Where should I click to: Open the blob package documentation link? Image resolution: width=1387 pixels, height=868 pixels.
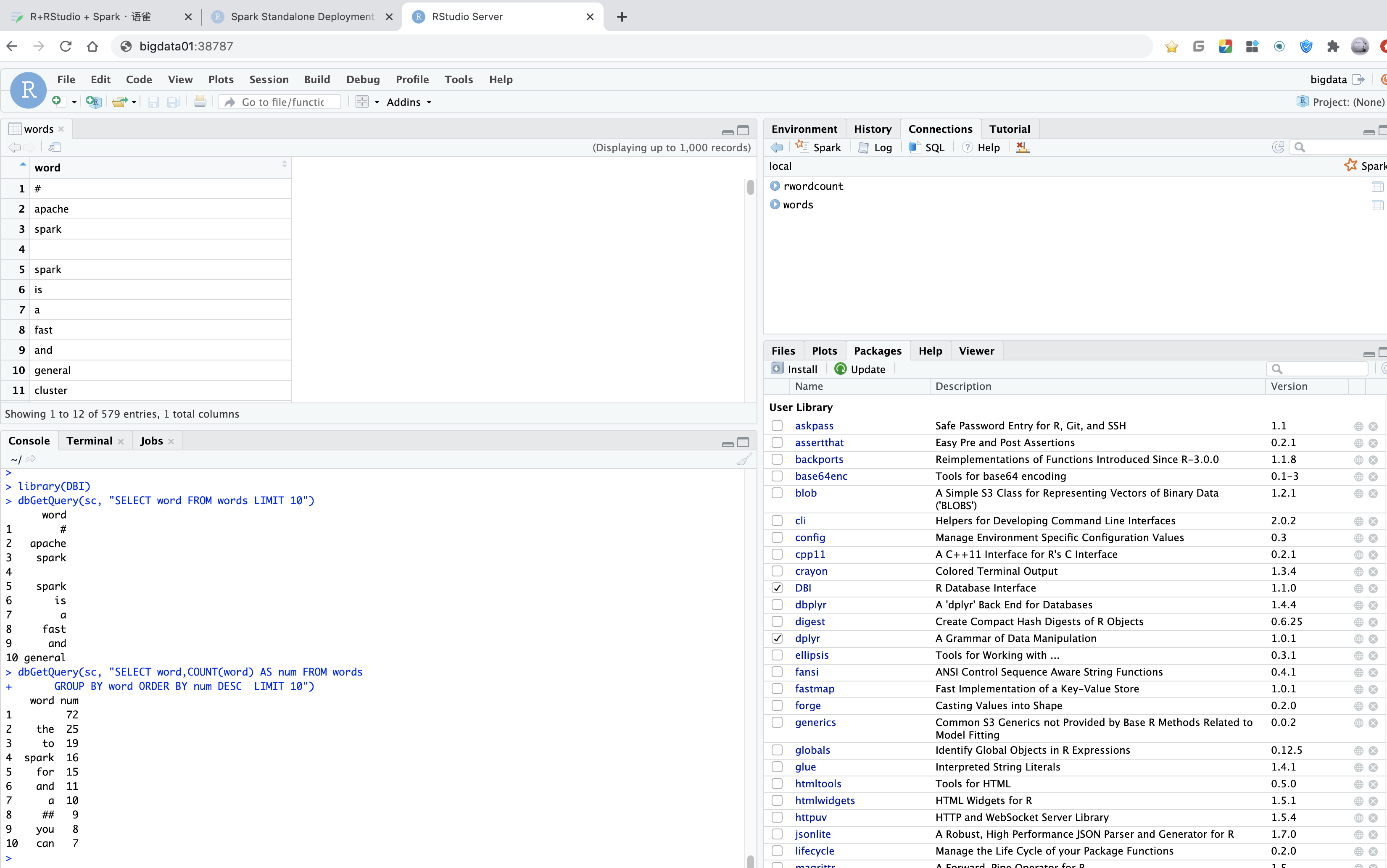pyautogui.click(x=806, y=493)
